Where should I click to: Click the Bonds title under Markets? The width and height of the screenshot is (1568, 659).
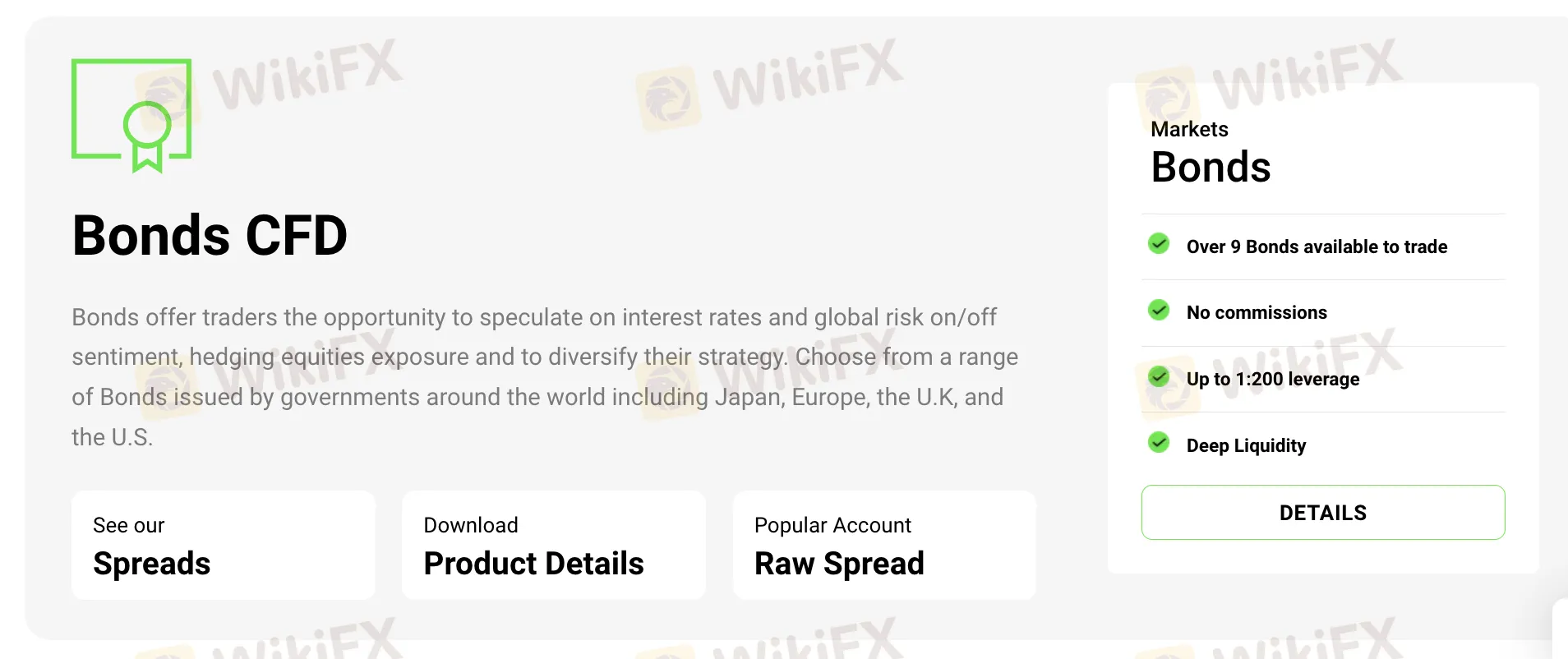[1211, 168]
